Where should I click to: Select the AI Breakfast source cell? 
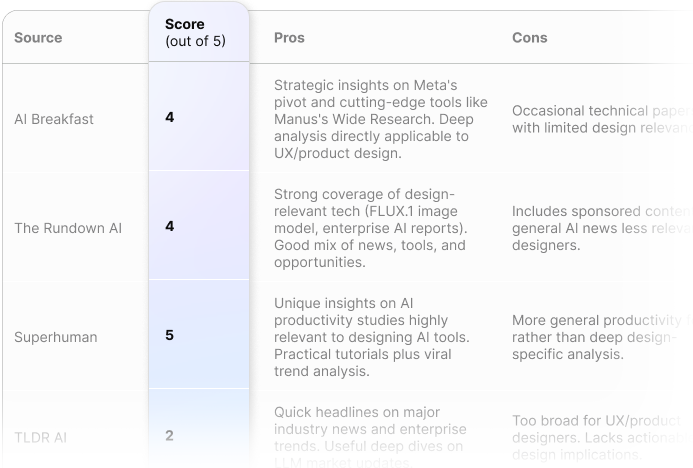[54, 119]
